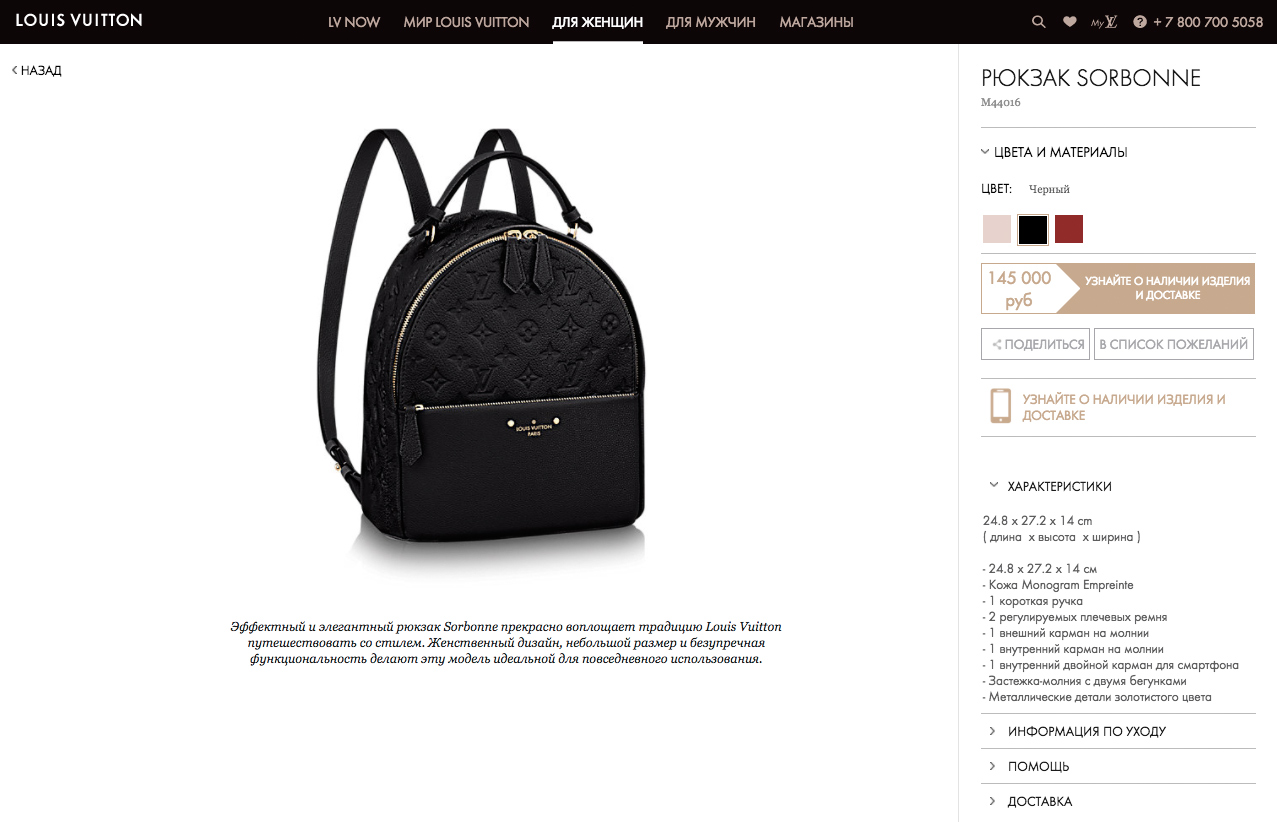Open the MyLV account icon
Screen dimensions: 1277x822
click(1104, 22)
